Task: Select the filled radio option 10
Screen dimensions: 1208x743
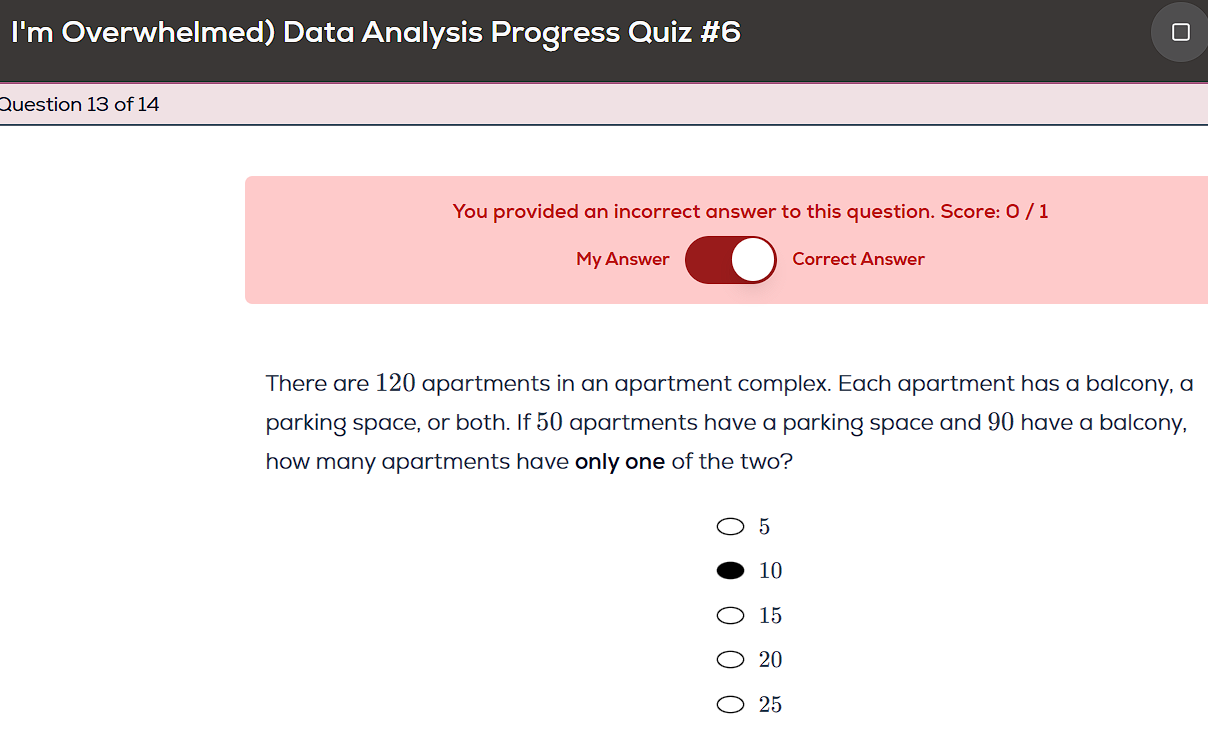Action: [731, 571]
